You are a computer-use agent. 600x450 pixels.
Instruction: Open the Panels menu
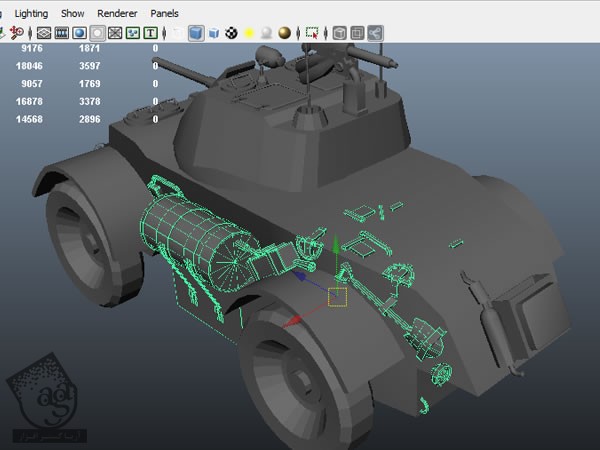pyautogui.click(x=164, y=14)
